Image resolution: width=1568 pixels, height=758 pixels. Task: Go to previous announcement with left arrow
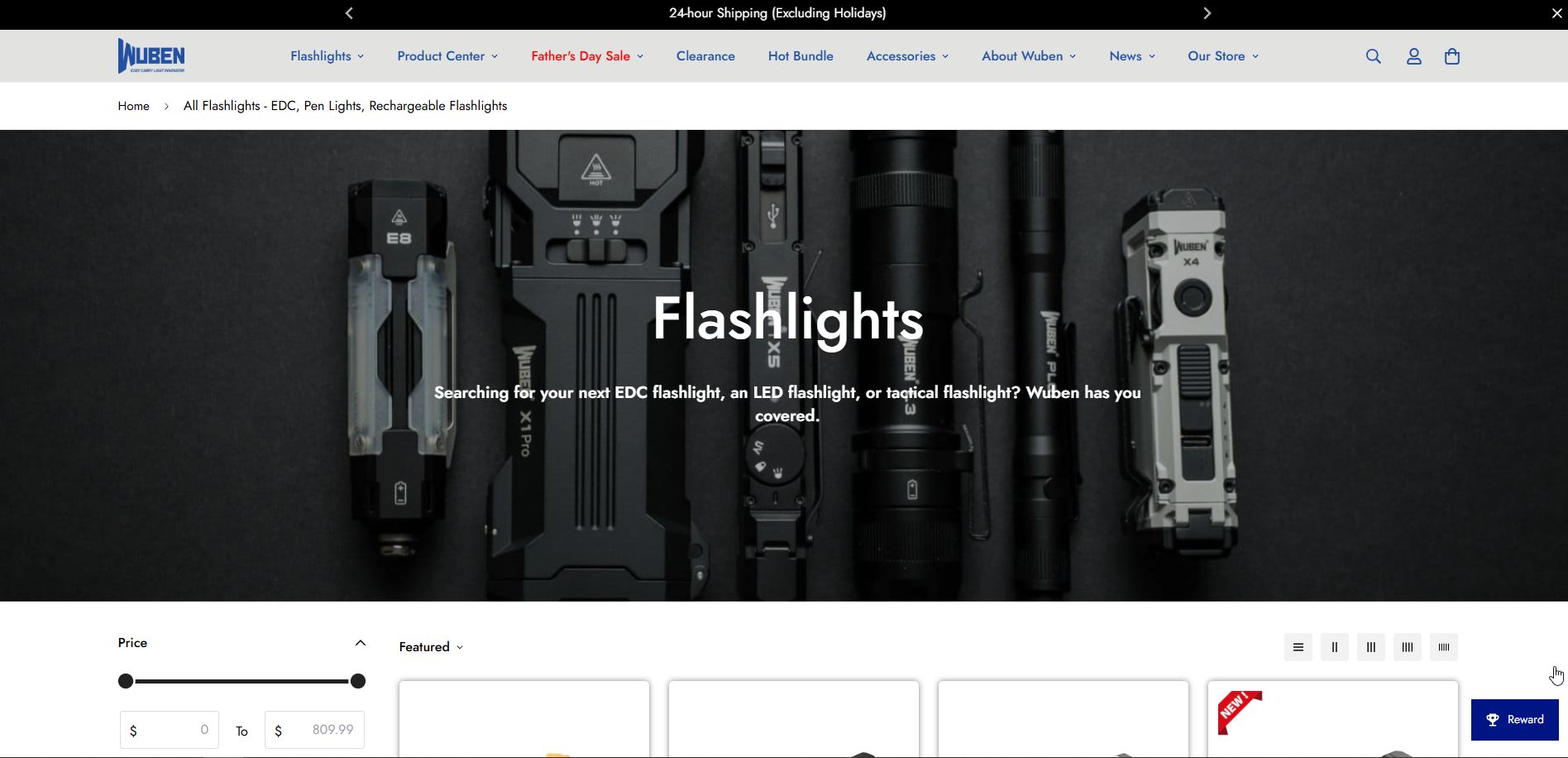[349, 13]
